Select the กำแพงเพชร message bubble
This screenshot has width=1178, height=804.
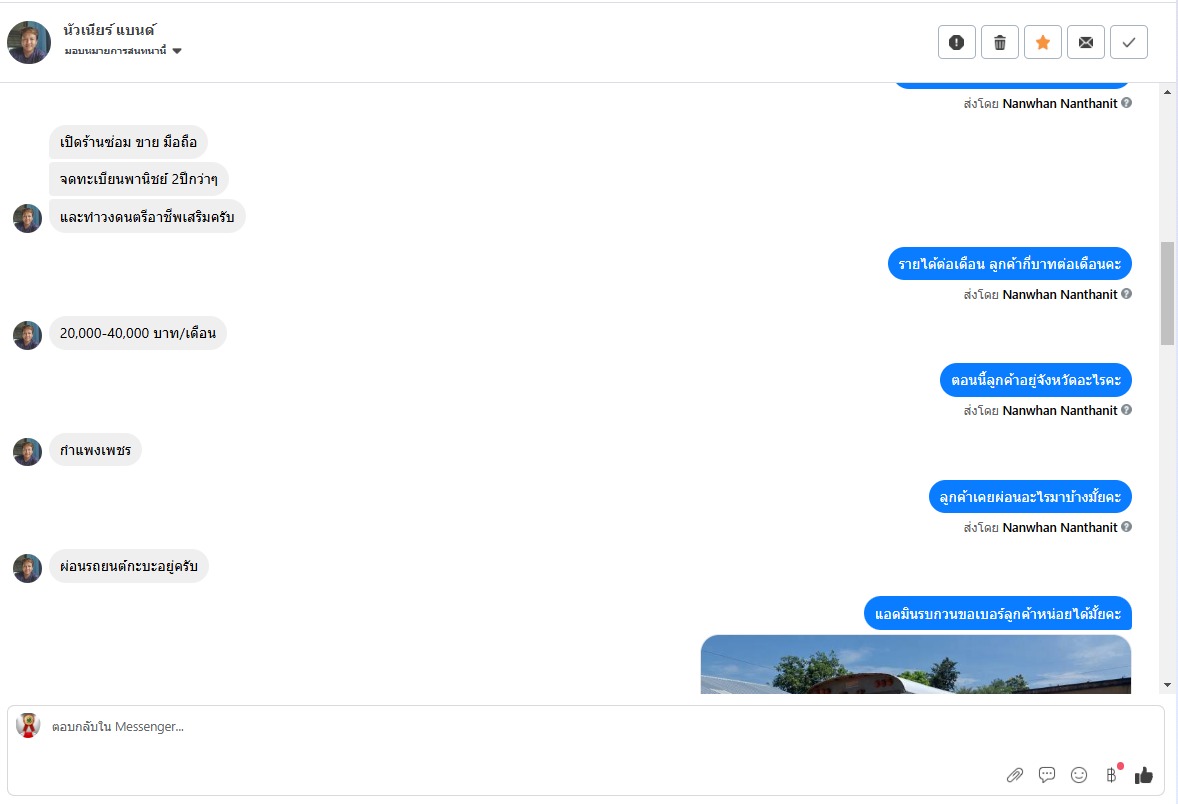95,450
